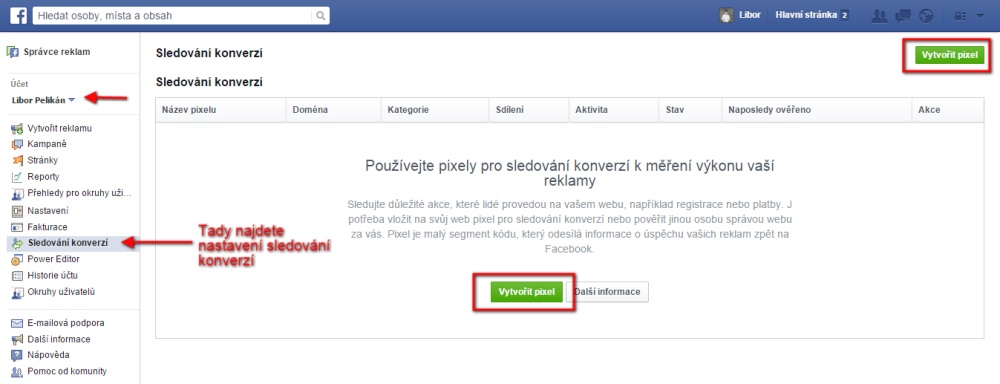Screen dimensions: 1000x384
Task: Expand account menu arrow in top bar
Action: (x=980, y=16)
